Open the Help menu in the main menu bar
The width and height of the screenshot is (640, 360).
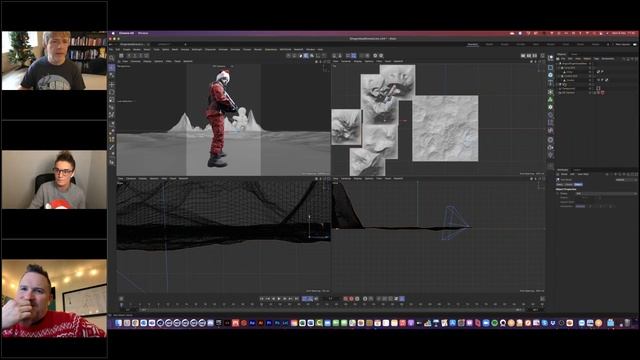tap(320, 49)
